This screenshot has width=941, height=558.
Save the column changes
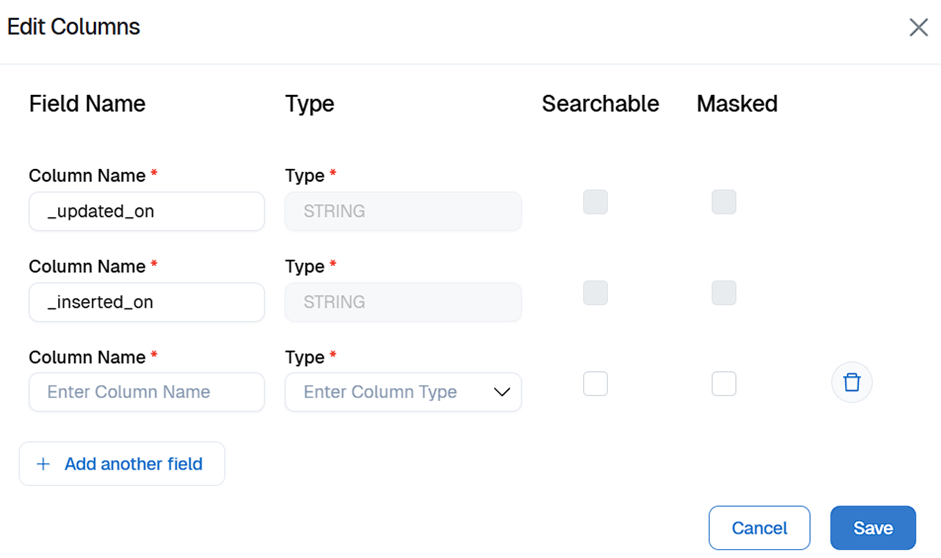click(872, 528)
